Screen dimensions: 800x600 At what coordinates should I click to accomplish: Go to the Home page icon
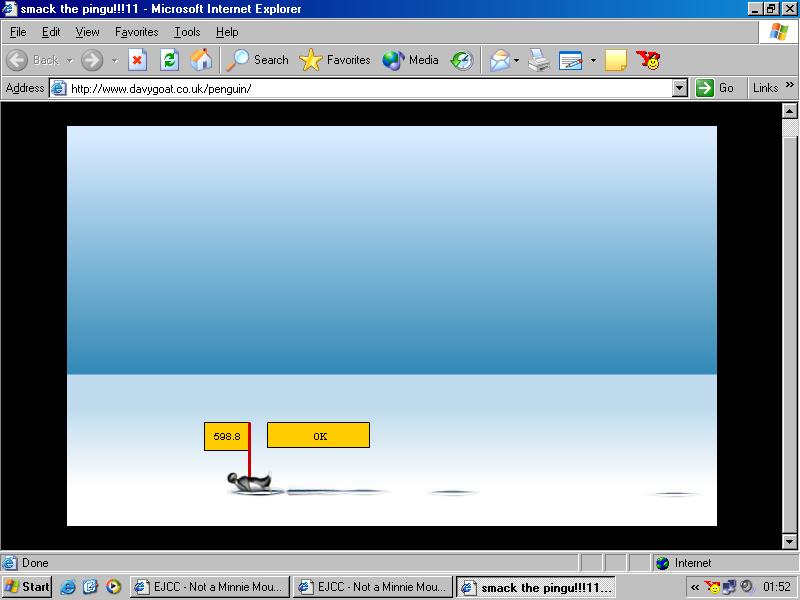tap(201, 60)
